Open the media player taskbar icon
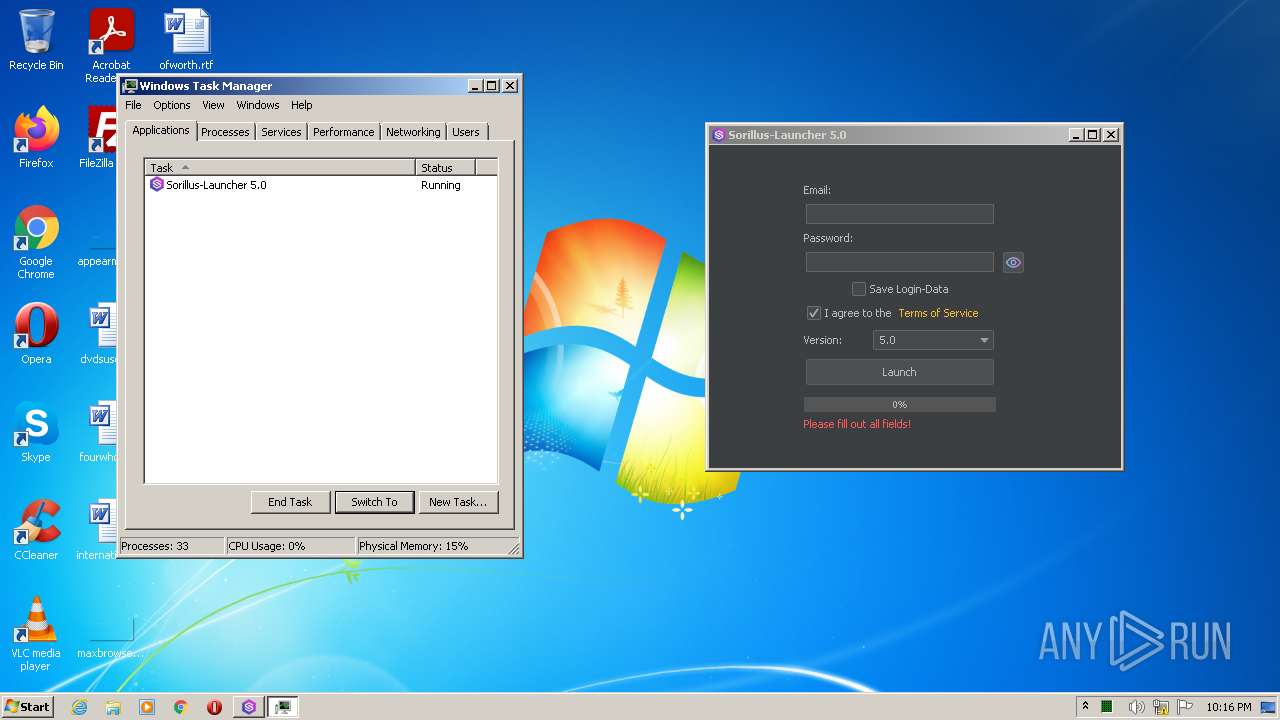Screen dimensions: 1280x720 (x=147, y=707)
